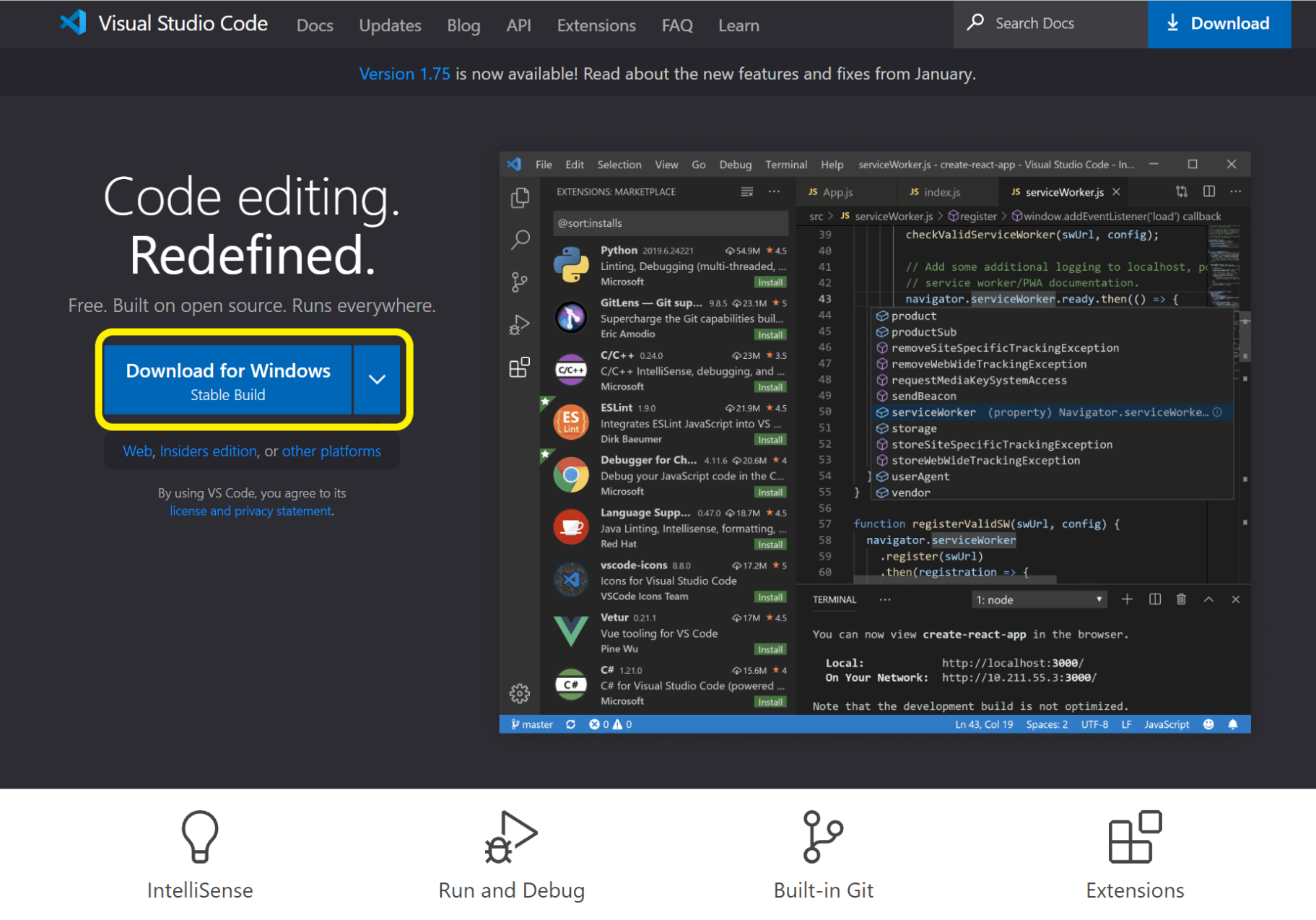Install the Vetur extension

click(x=770, y=649)
